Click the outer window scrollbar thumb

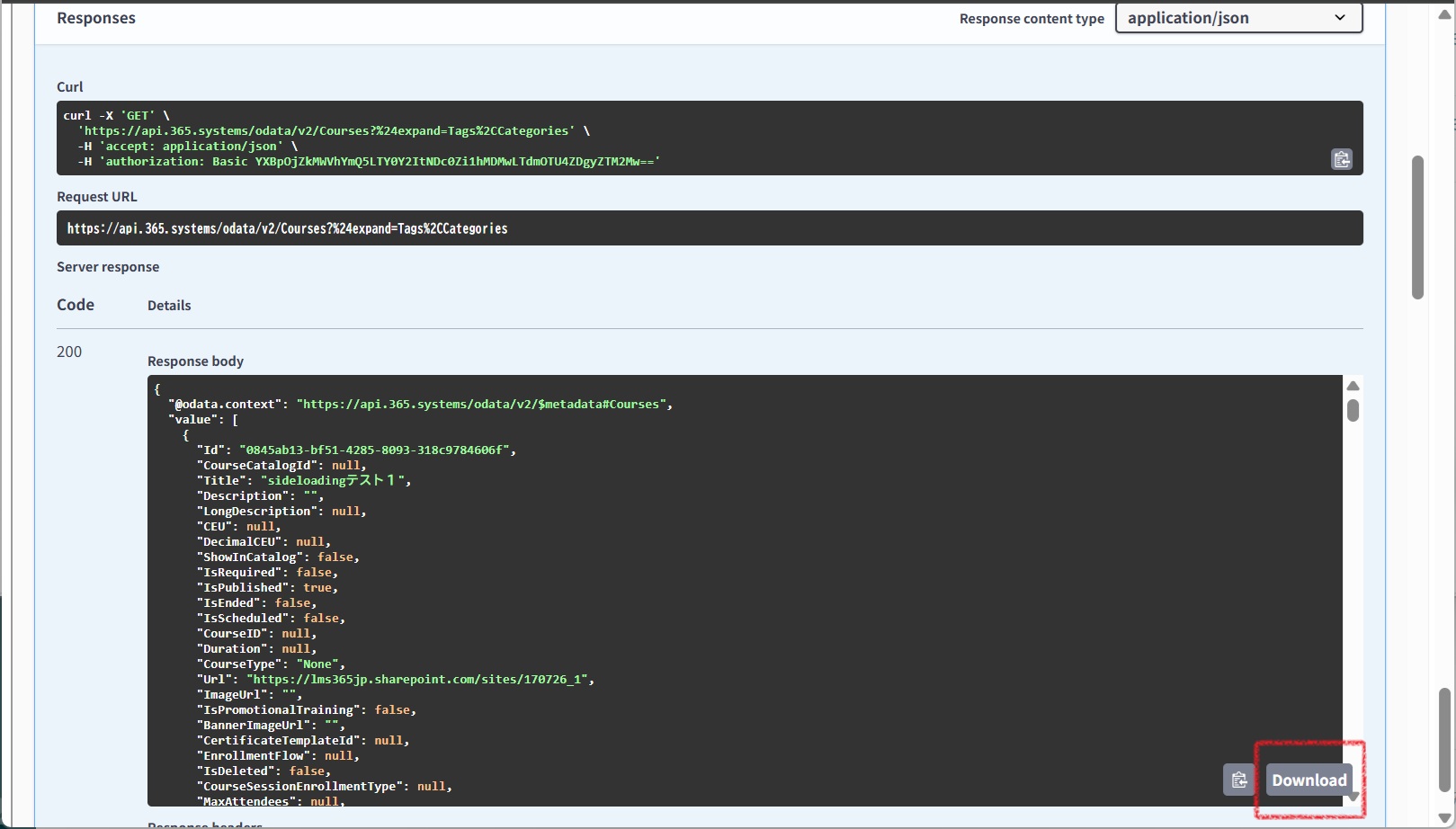(x=1444, y=739)
